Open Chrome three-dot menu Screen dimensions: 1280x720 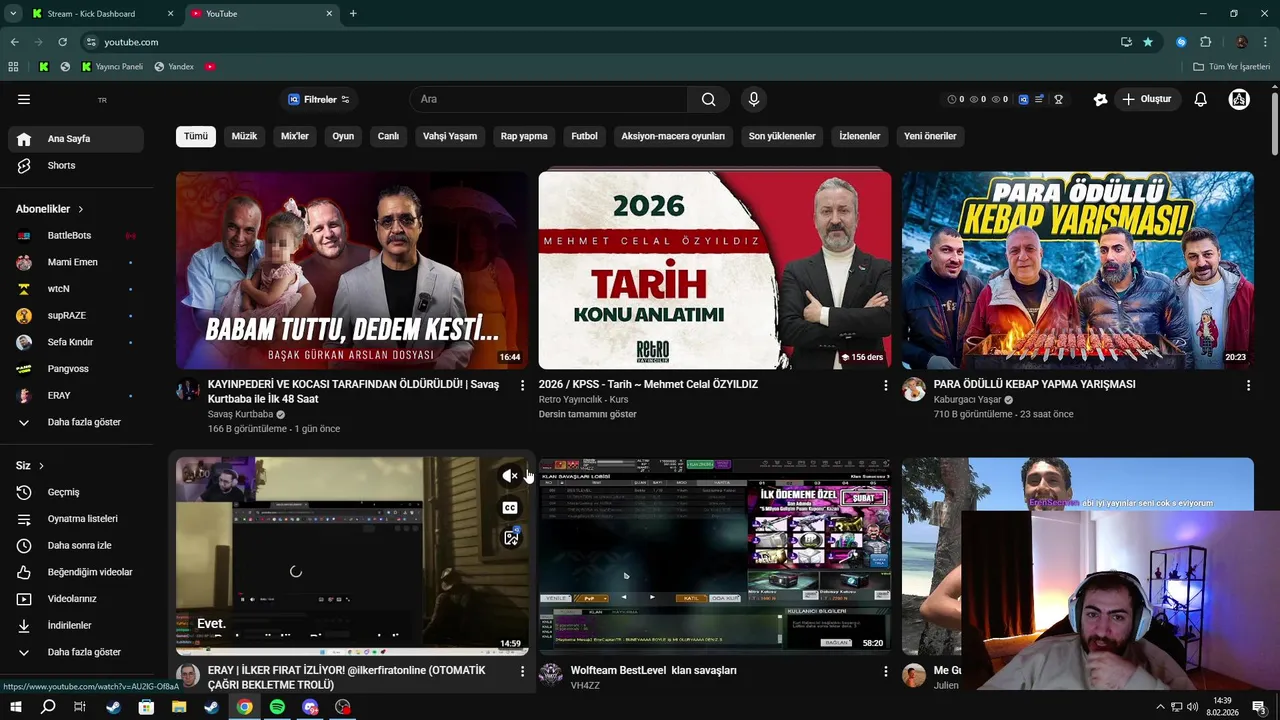(1265, 42)
